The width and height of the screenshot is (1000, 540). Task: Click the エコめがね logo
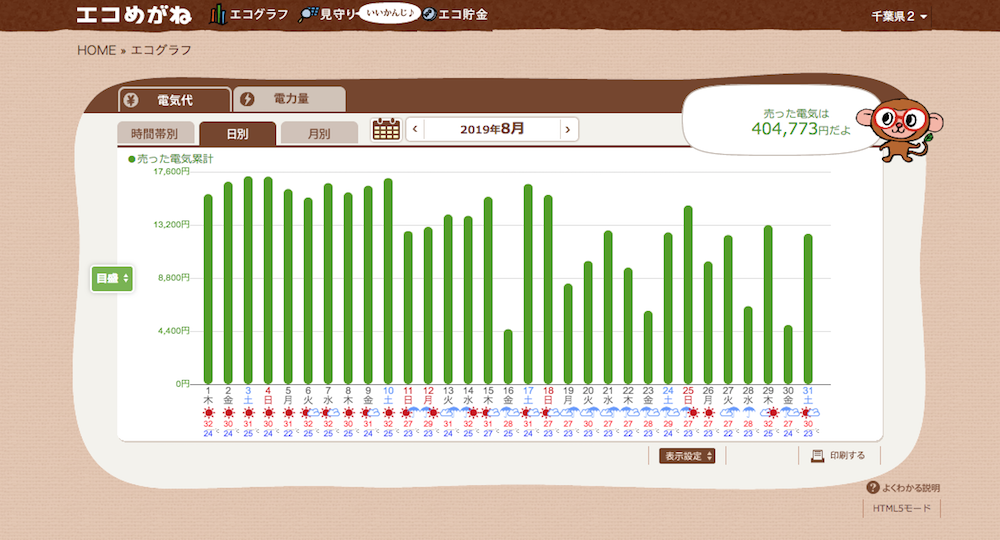[138, 15]
